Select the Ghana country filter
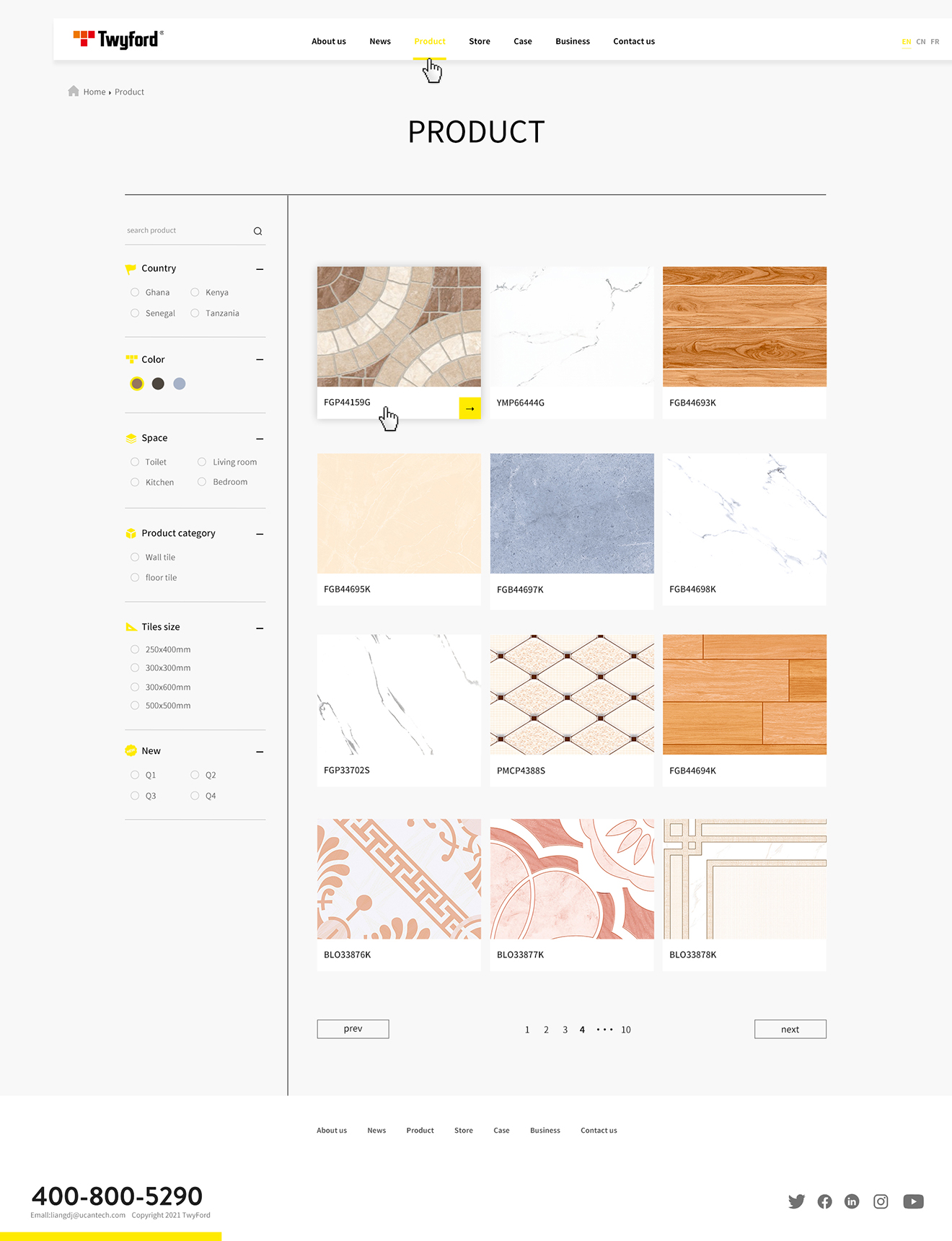The width and height of the screenshot is (952, 1241). point(135,292)
